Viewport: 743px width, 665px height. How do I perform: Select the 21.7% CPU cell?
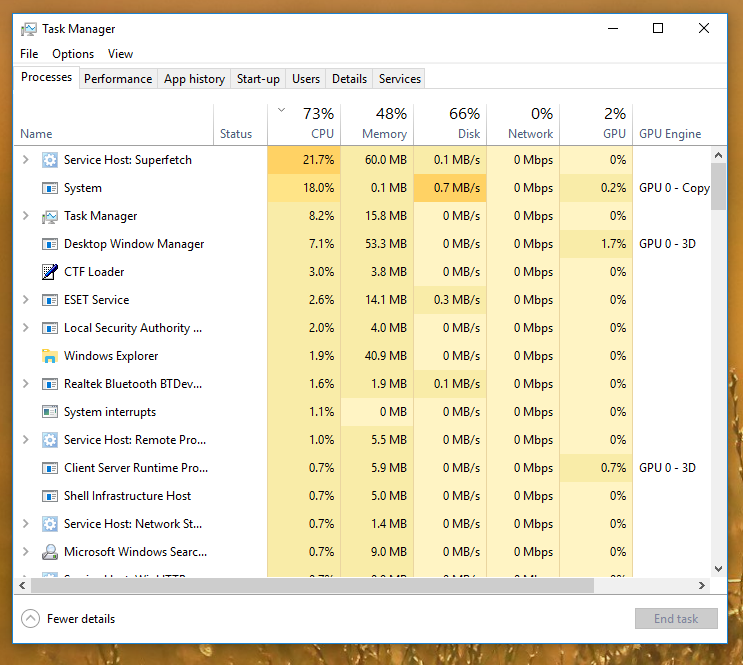tap(304, 160)
